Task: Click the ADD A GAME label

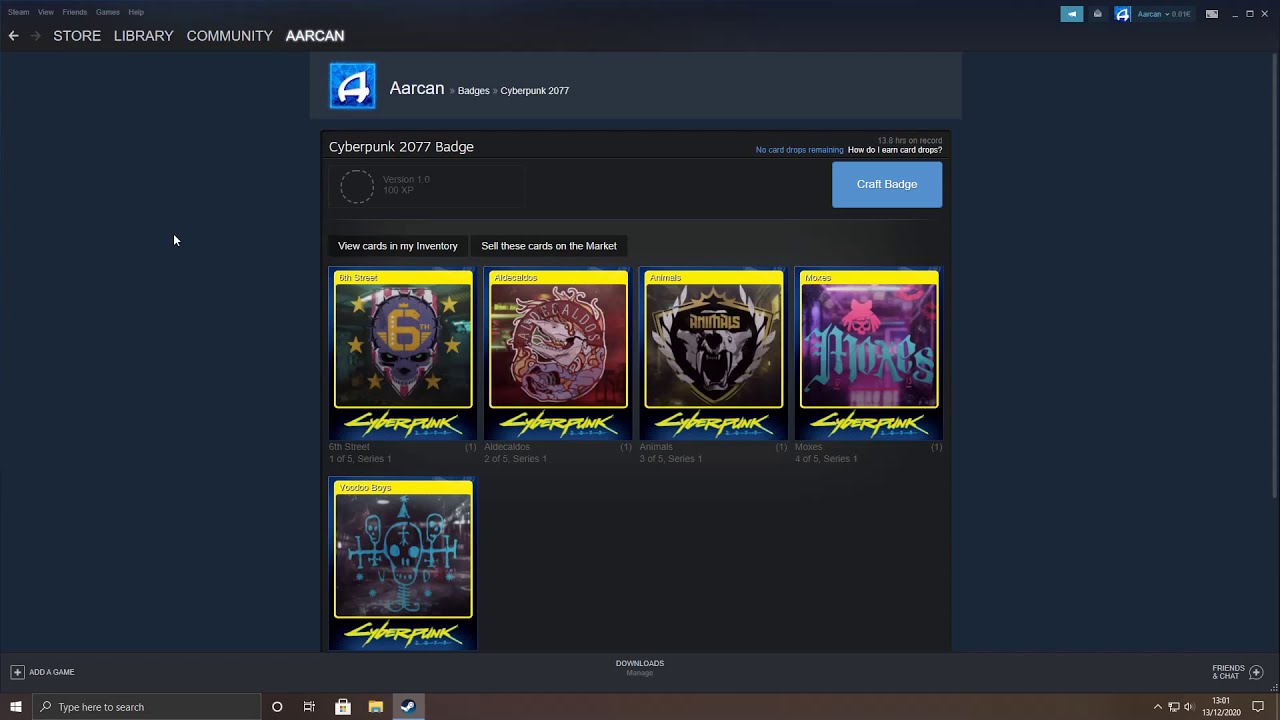Action: tap(52, 672)
